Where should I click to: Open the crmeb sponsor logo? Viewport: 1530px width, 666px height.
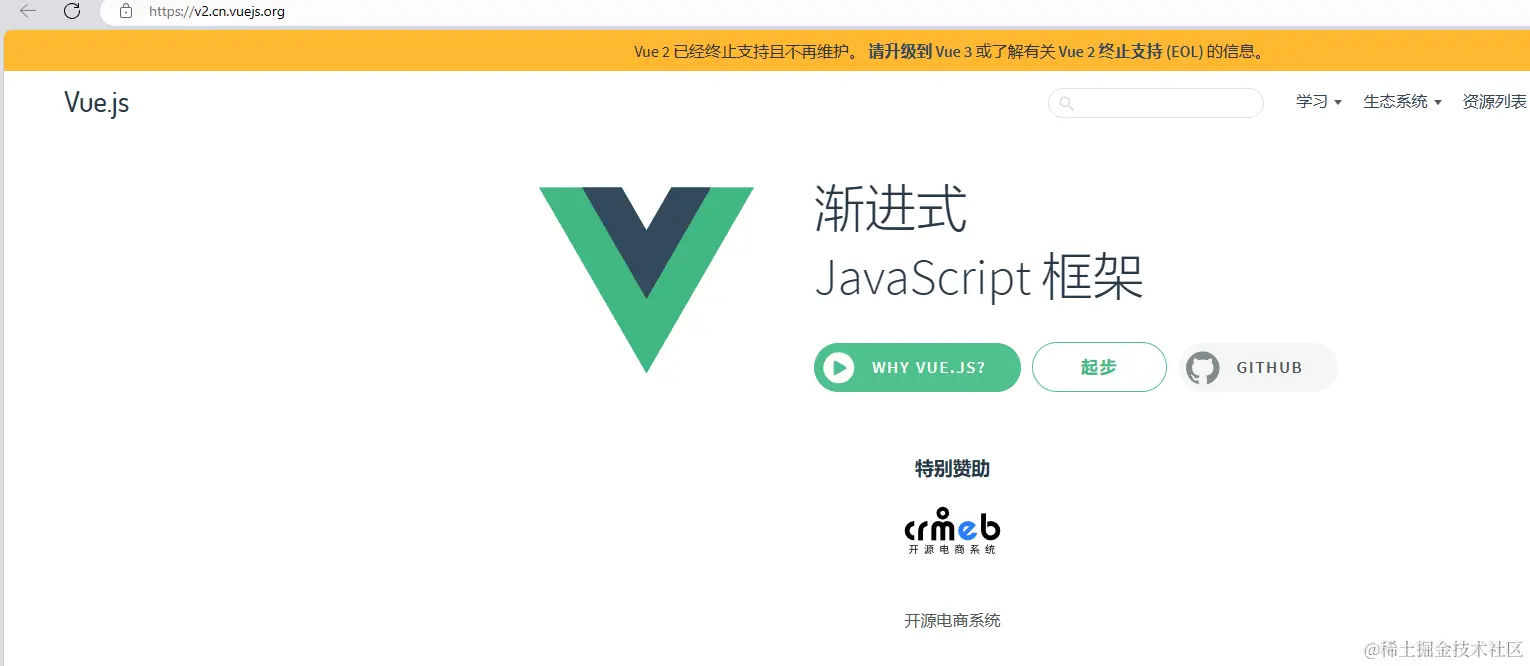pyautogui.click(x=952, y=531)
